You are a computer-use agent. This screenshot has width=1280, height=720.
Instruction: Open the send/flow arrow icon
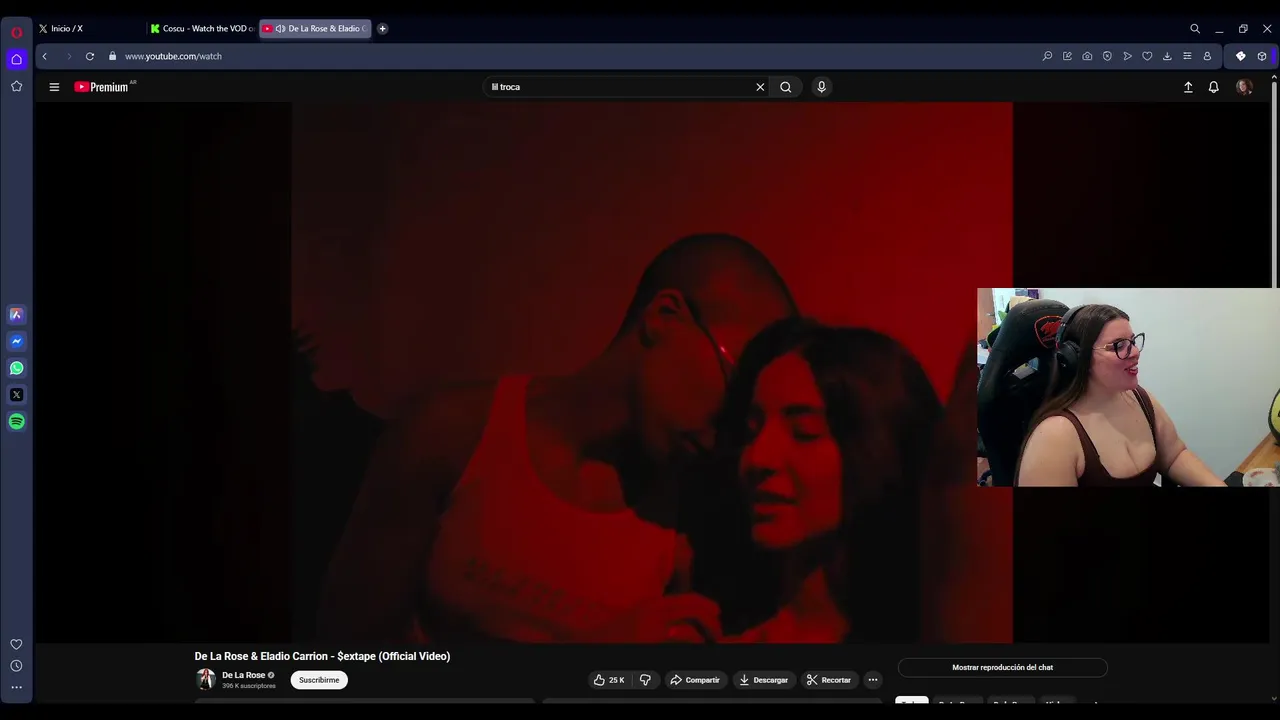[1127, 56]
